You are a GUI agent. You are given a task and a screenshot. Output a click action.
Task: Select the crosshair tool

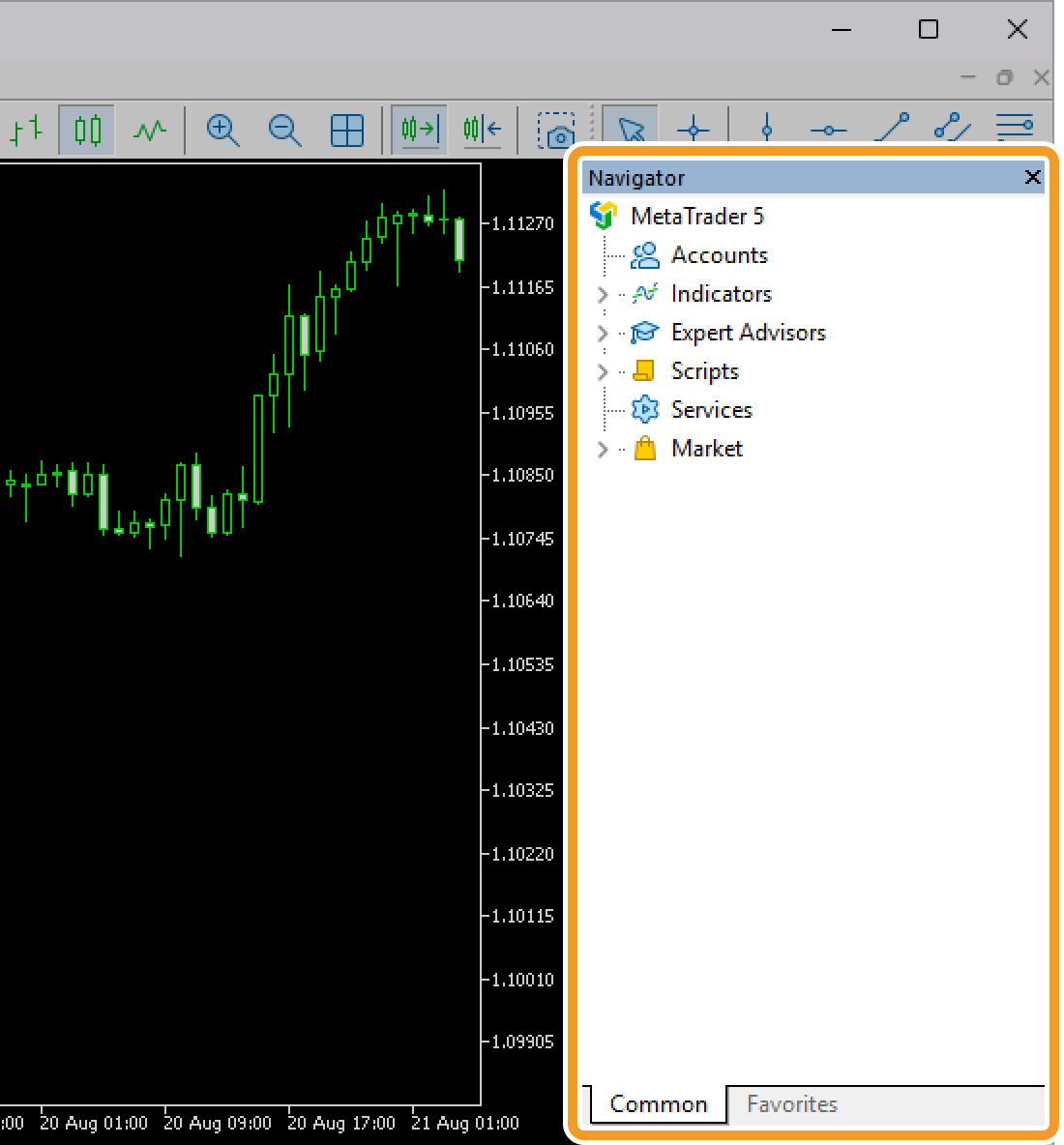point(694,130)
